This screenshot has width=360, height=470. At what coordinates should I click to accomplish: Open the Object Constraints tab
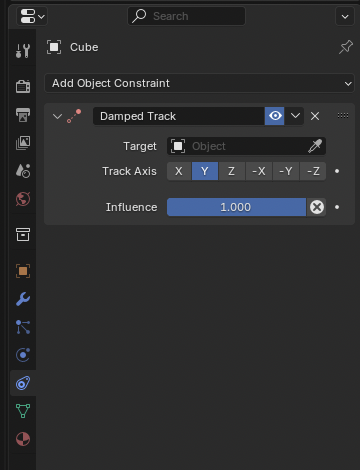(x=23, y=383)
